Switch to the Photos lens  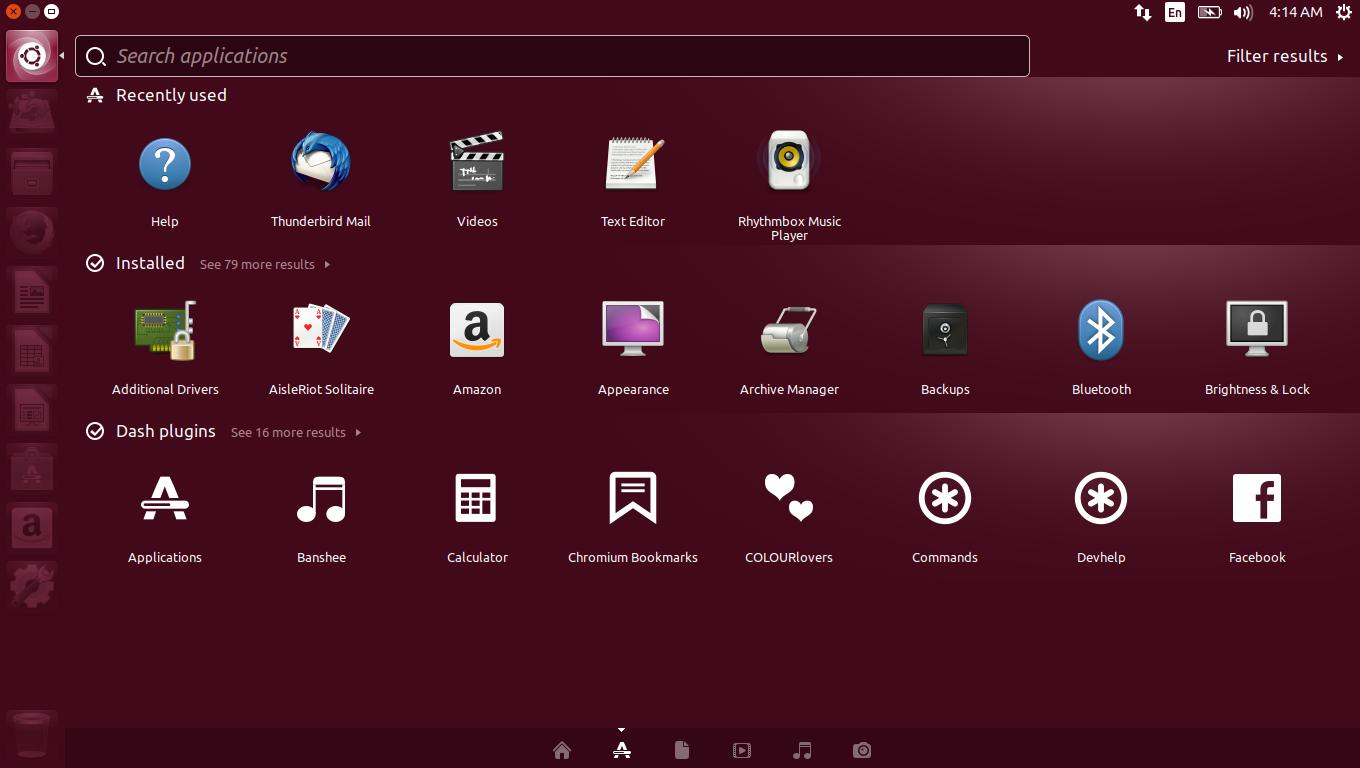[x=862, y=750]
